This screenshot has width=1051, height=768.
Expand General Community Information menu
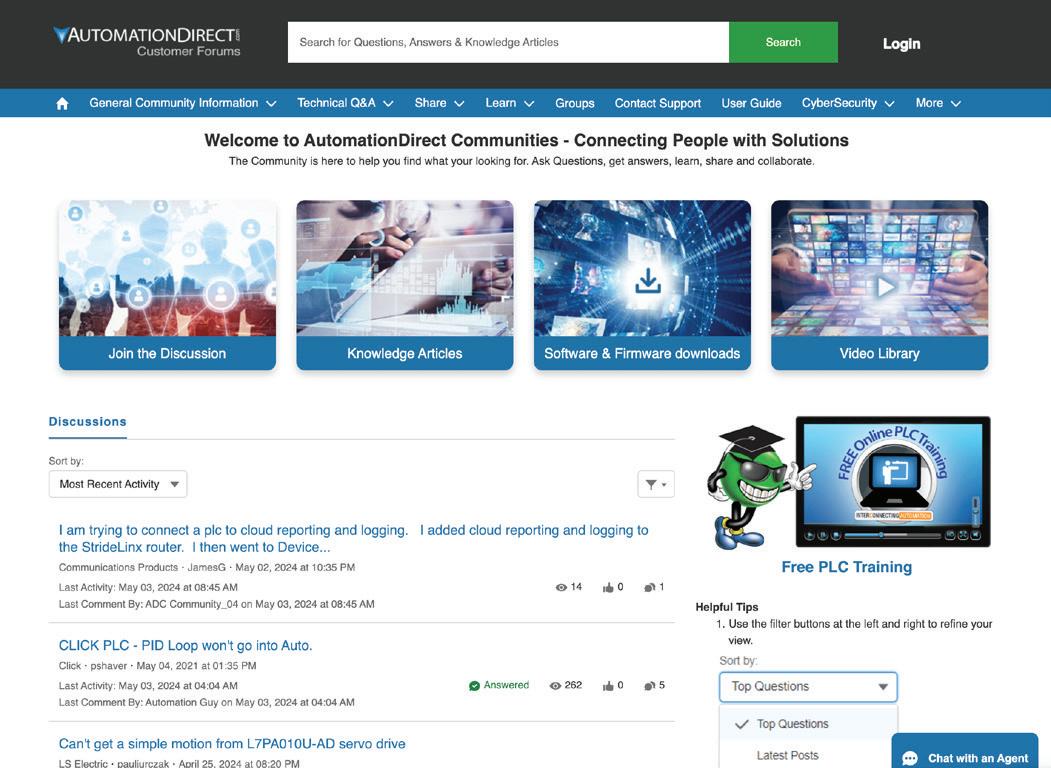click(x=182, y=103)
